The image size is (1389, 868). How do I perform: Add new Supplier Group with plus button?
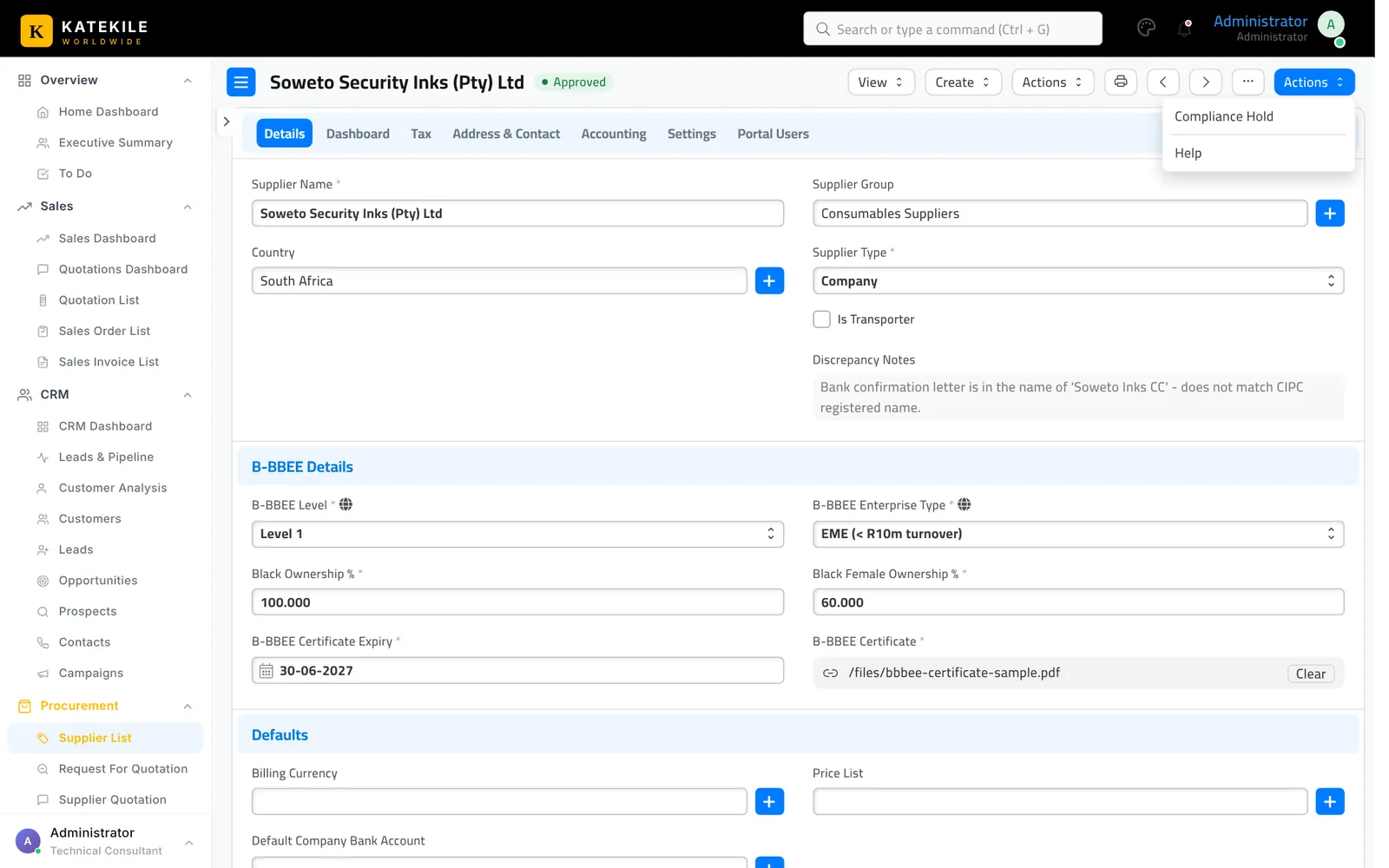pyautogui.click(x=1330, y=214)
